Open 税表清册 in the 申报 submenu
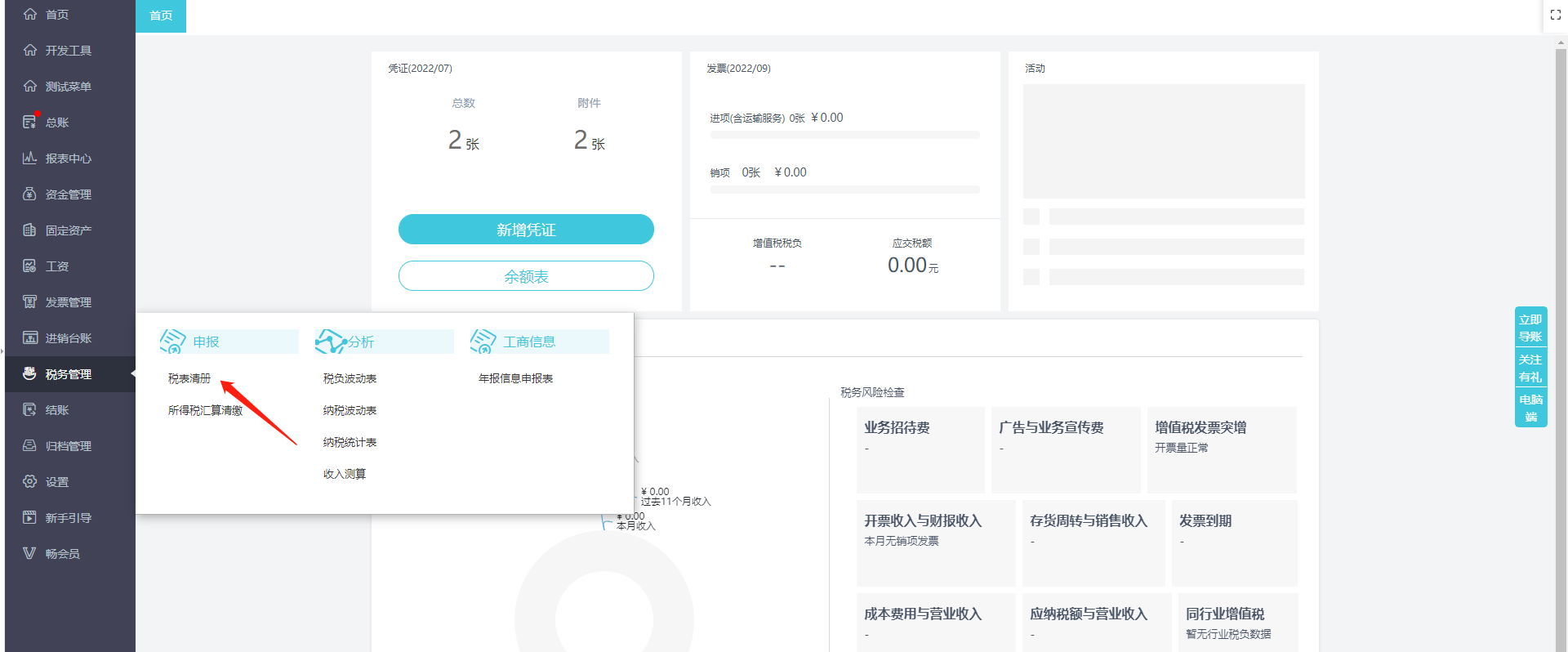This screenshot has width=1568, height=652. pyautogui.click(x=189, y=378)
